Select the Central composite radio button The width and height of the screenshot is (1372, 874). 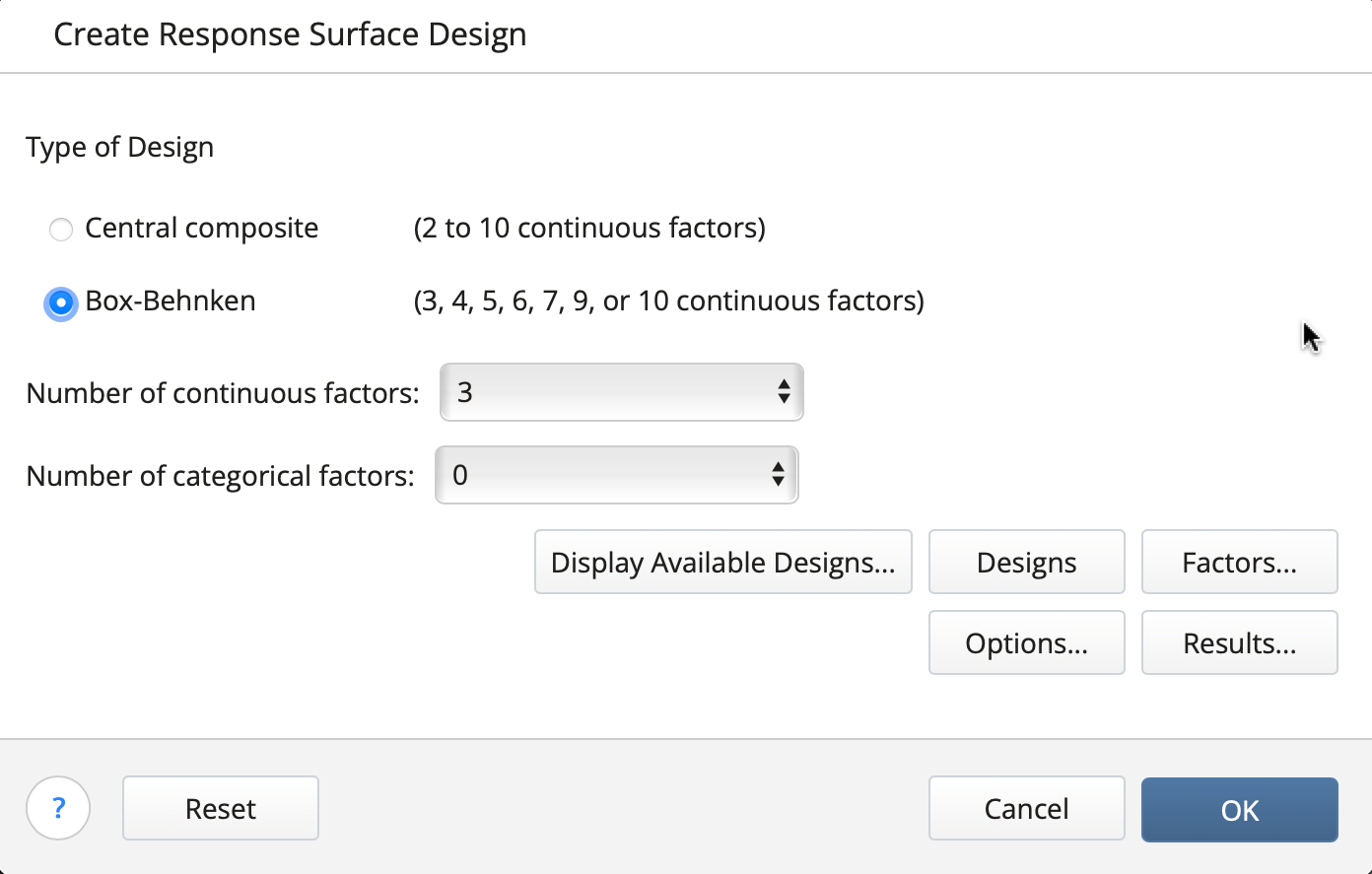(60, 229)
